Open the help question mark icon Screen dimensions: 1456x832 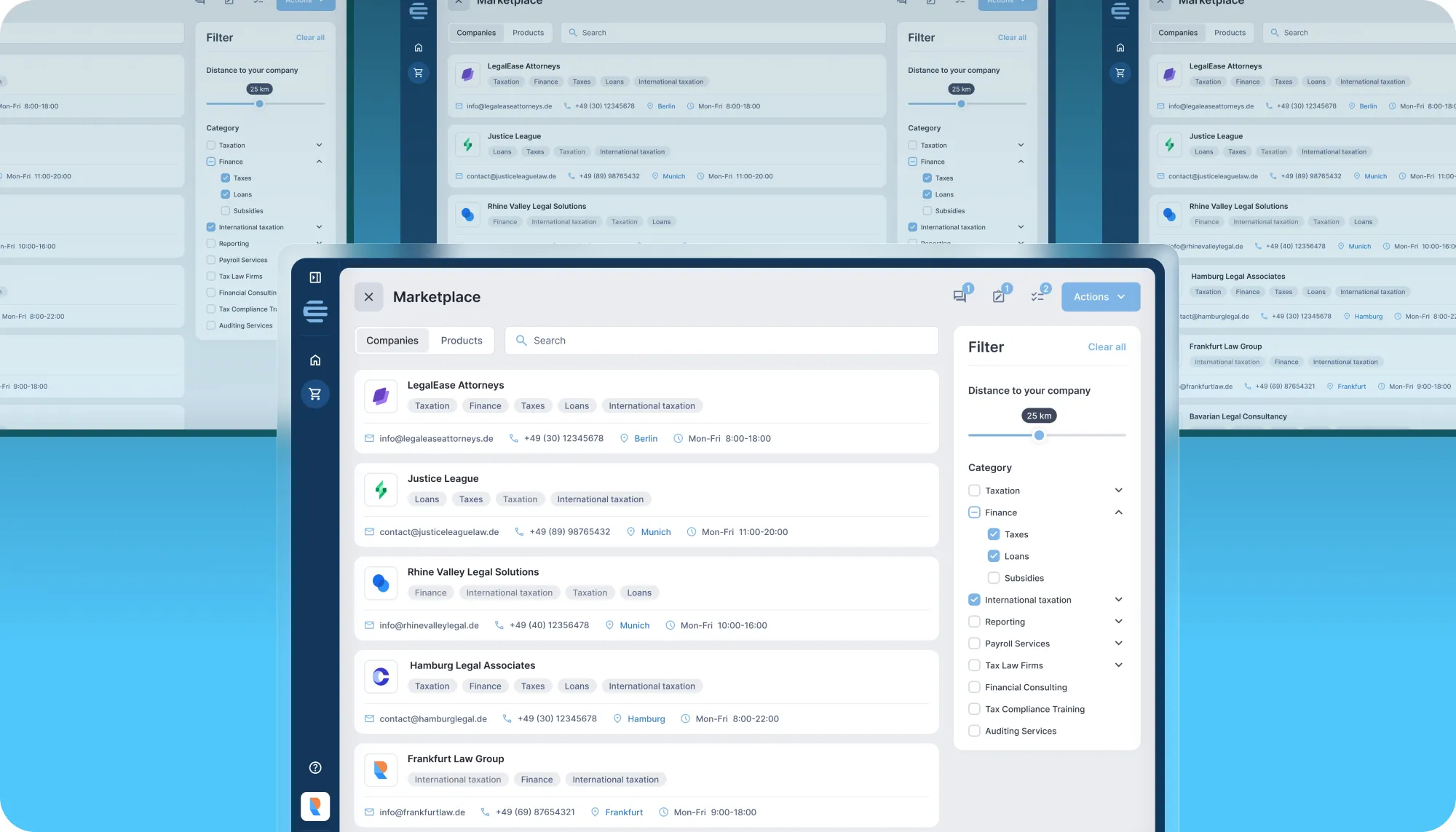pos(315,767)
